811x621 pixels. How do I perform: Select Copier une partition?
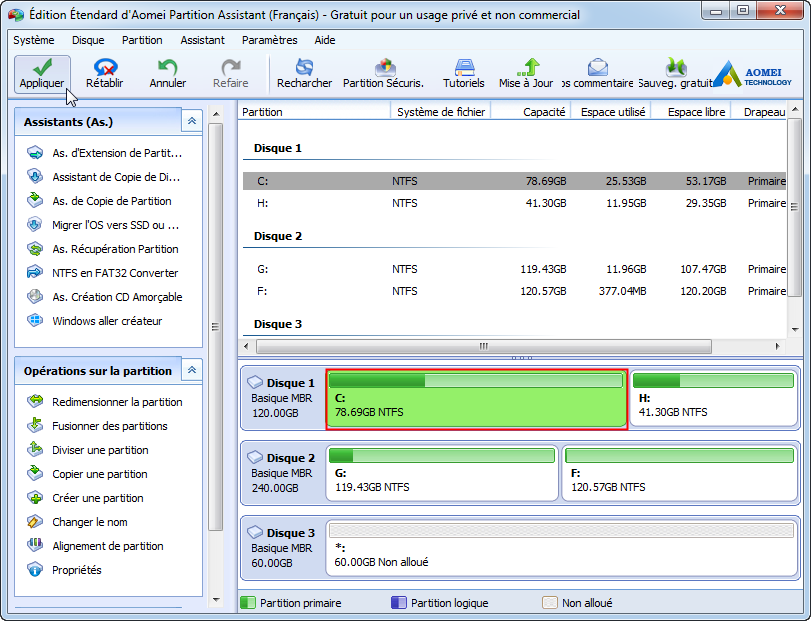pyautogui.click(x=88, y=474)
